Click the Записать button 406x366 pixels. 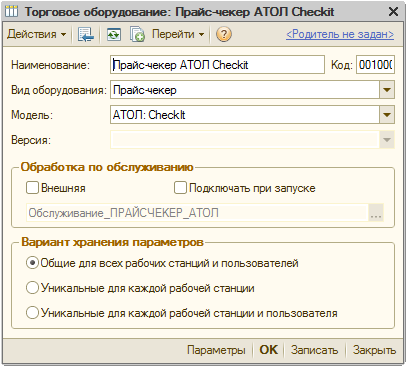pos(314,350)
